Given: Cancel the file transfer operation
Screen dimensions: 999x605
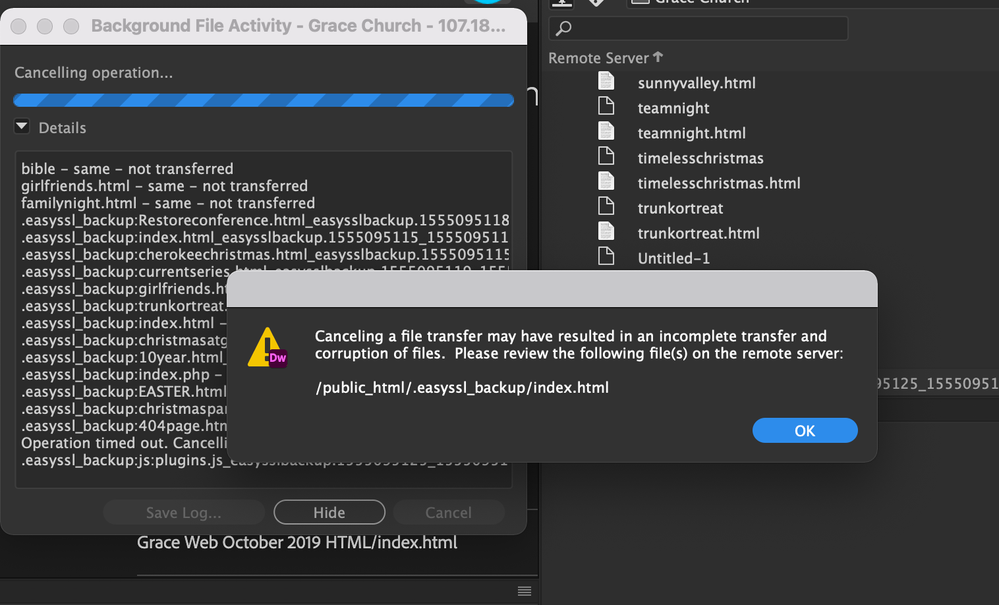Looking at the screenshot, I should coord(449,511).
